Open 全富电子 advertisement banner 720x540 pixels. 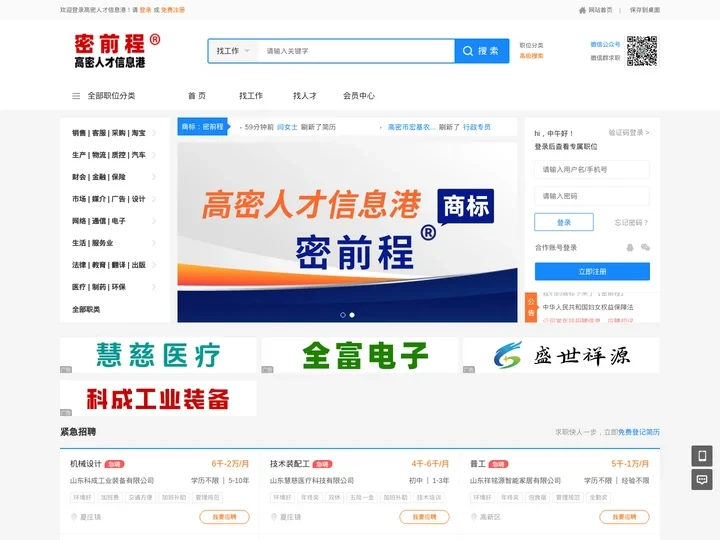tap(360, 355)
